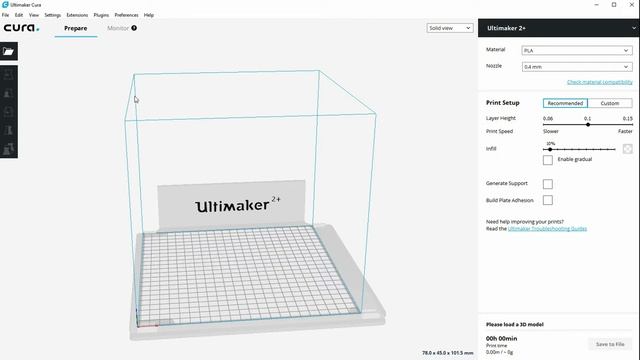Open the Material PLA dropdown

577,51
